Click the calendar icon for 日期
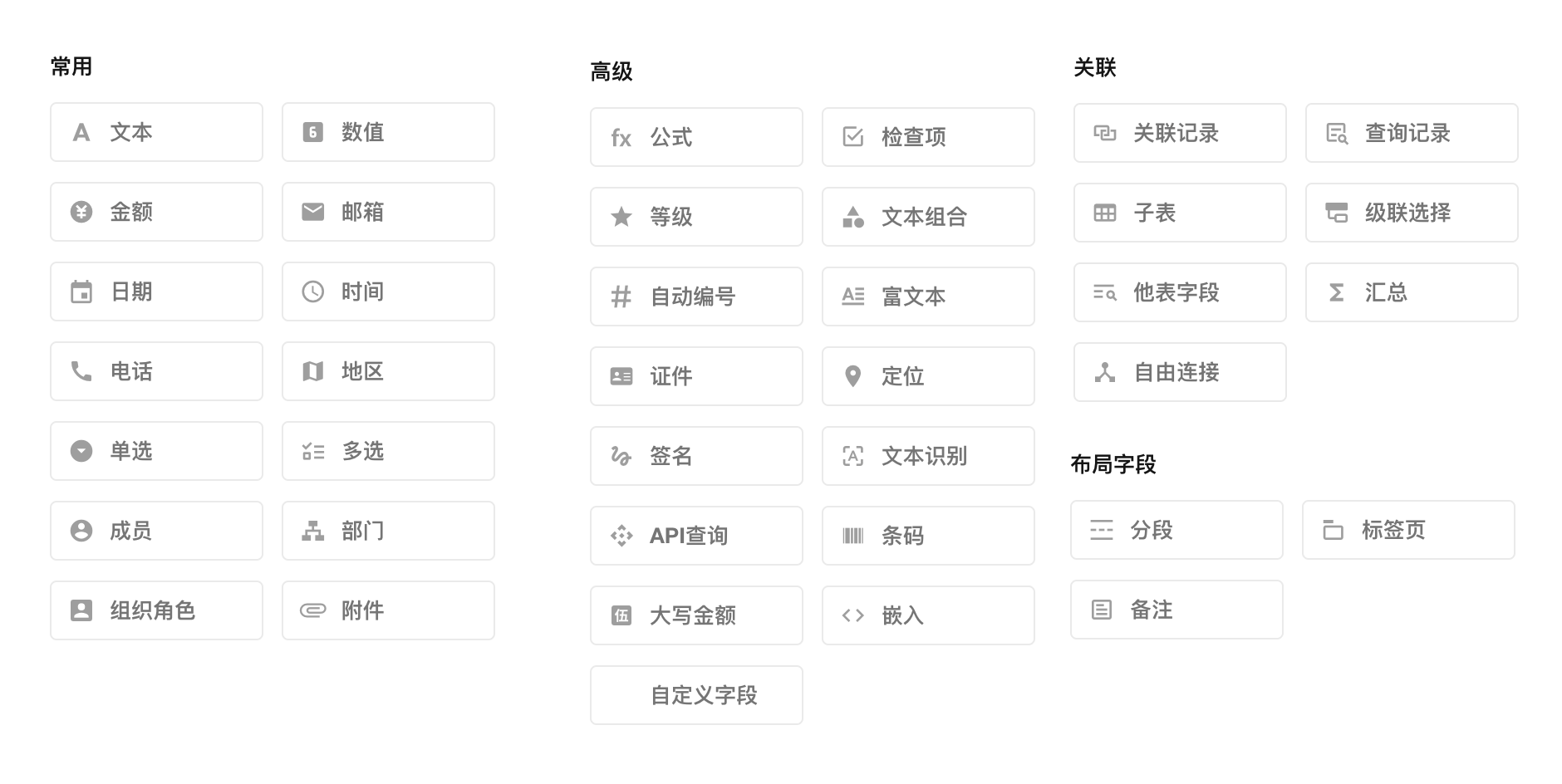 [x=81, y=292]
